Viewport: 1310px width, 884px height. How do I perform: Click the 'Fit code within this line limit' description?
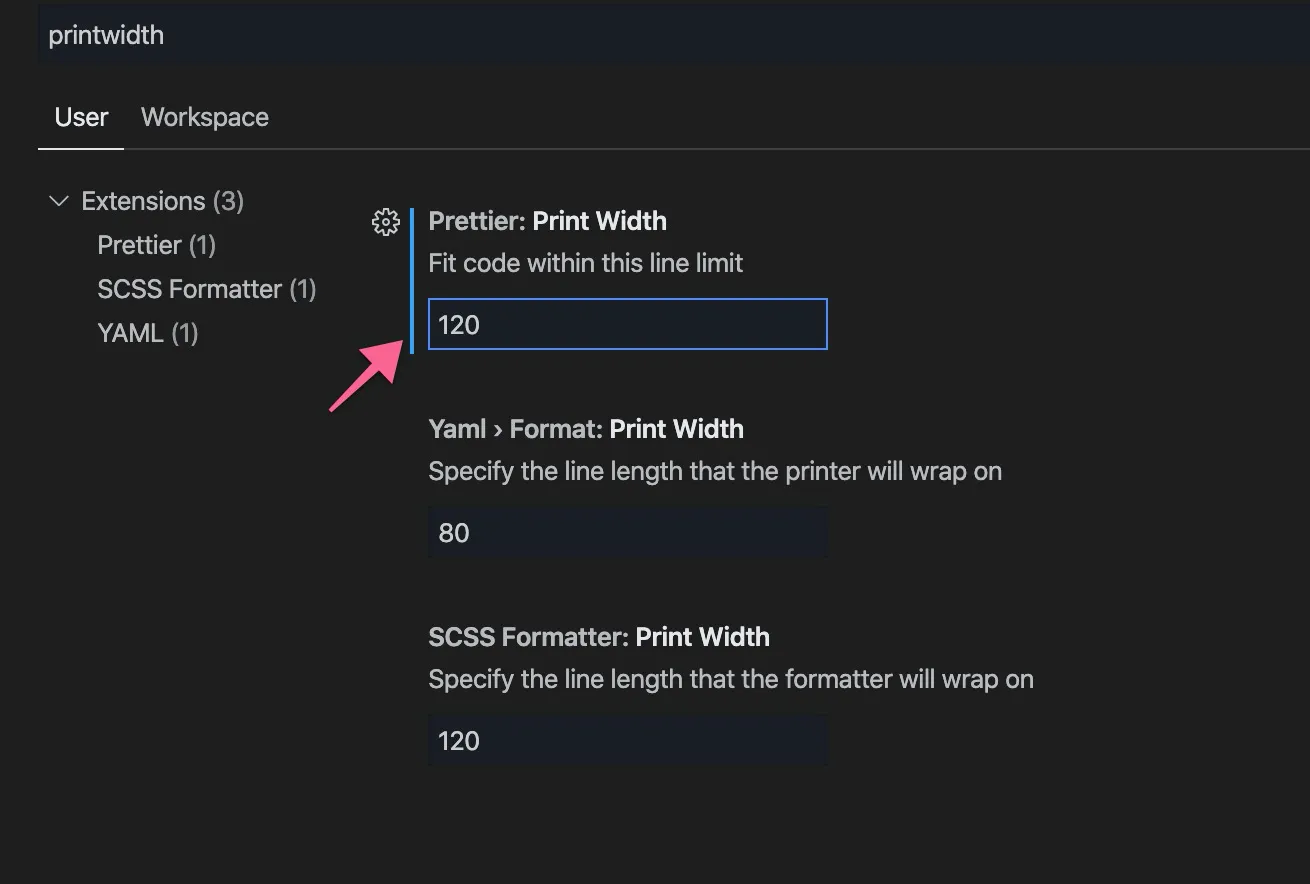[585, 263]
